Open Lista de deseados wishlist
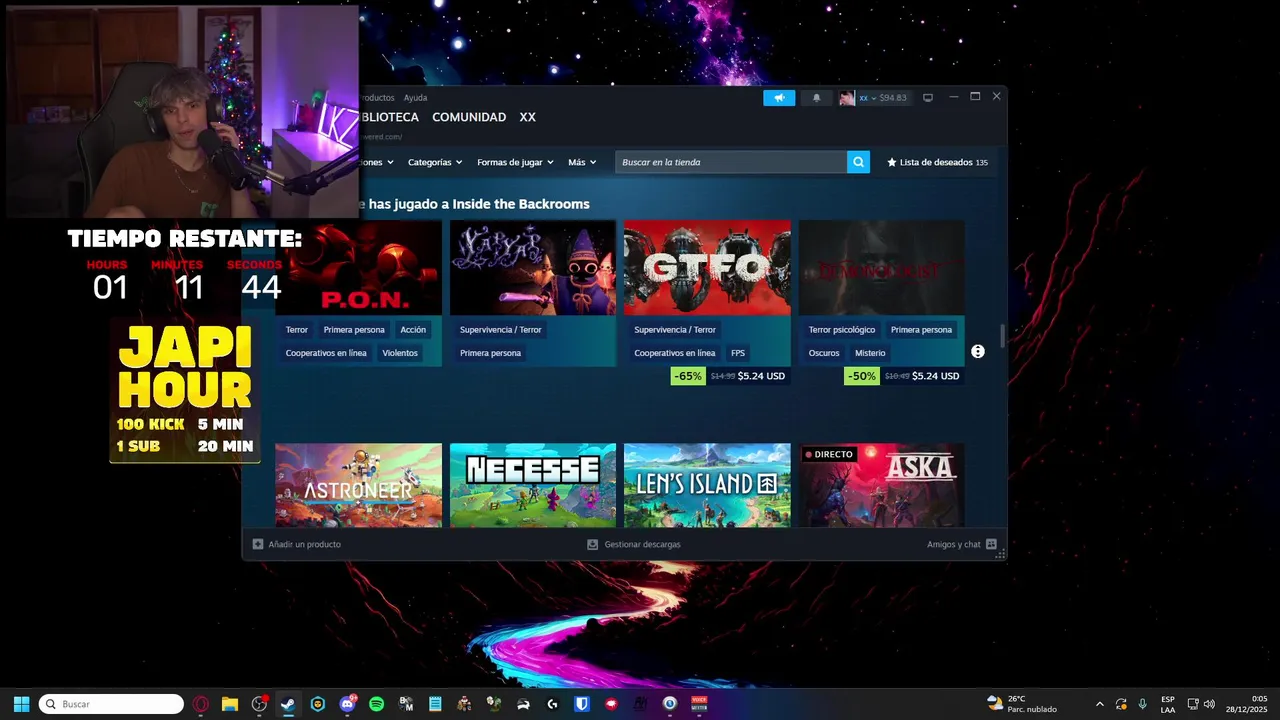Image resolution: width=1280 pixels, height=720 pixels. click(x=937, y=162)
